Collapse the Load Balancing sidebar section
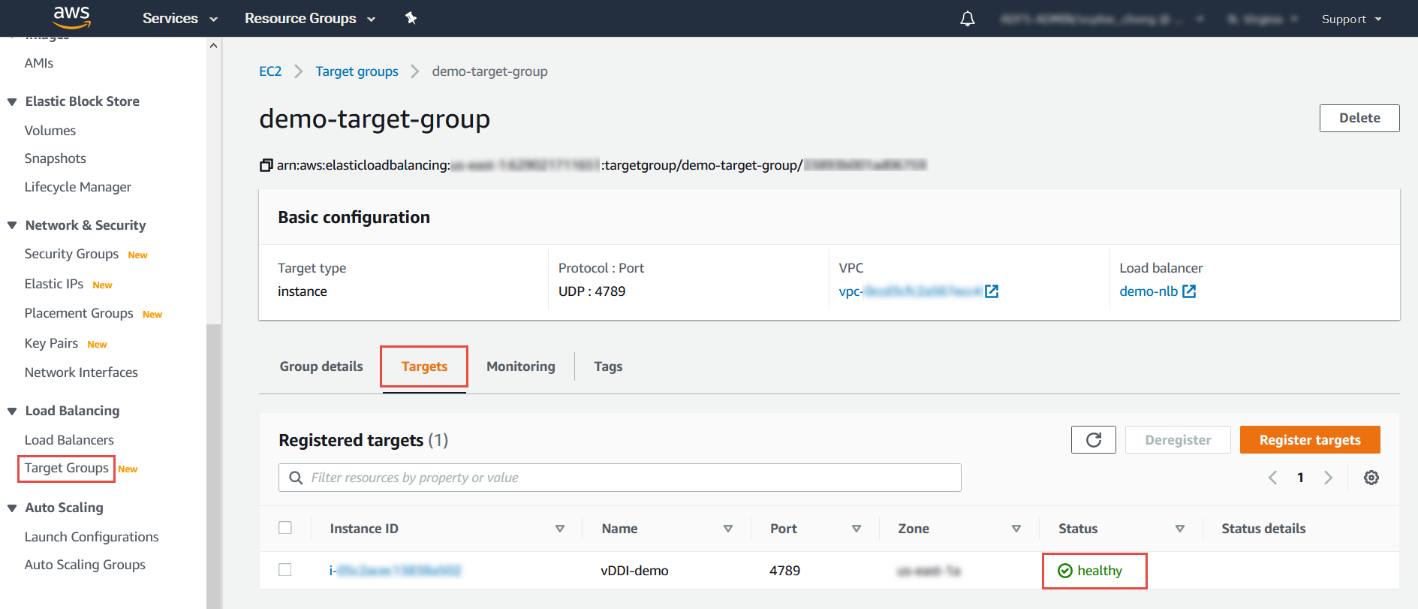 [x=12, y=411]
